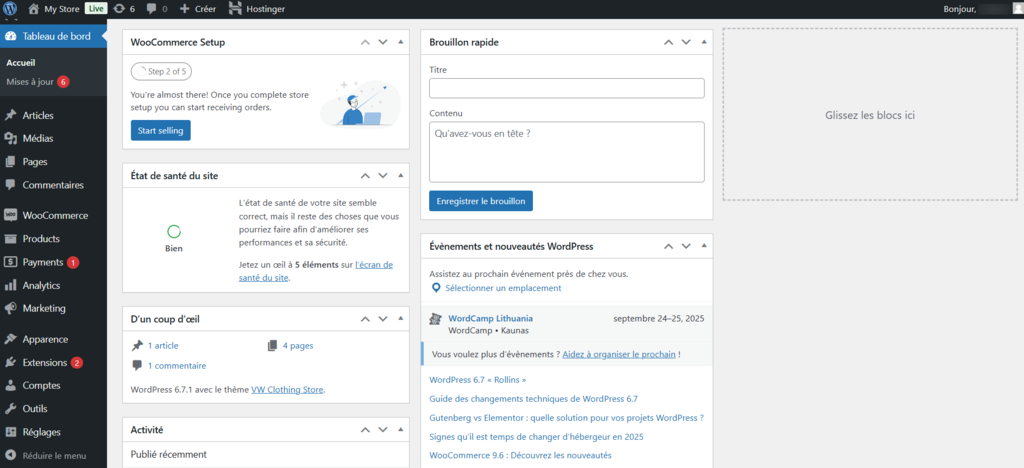Click the Live badge next to My Store

click(96, 9)
